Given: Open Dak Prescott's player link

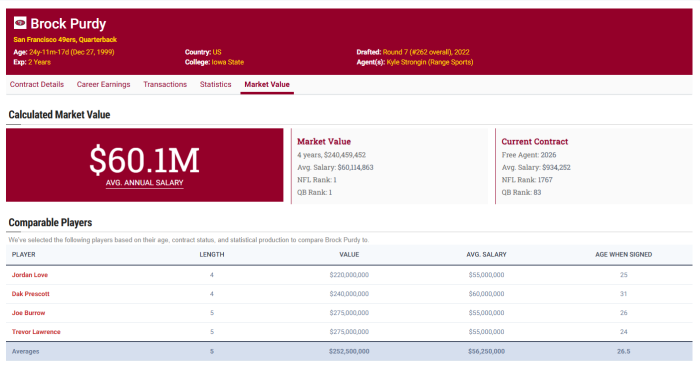Looking at the screenshot, I should point(30,294).
